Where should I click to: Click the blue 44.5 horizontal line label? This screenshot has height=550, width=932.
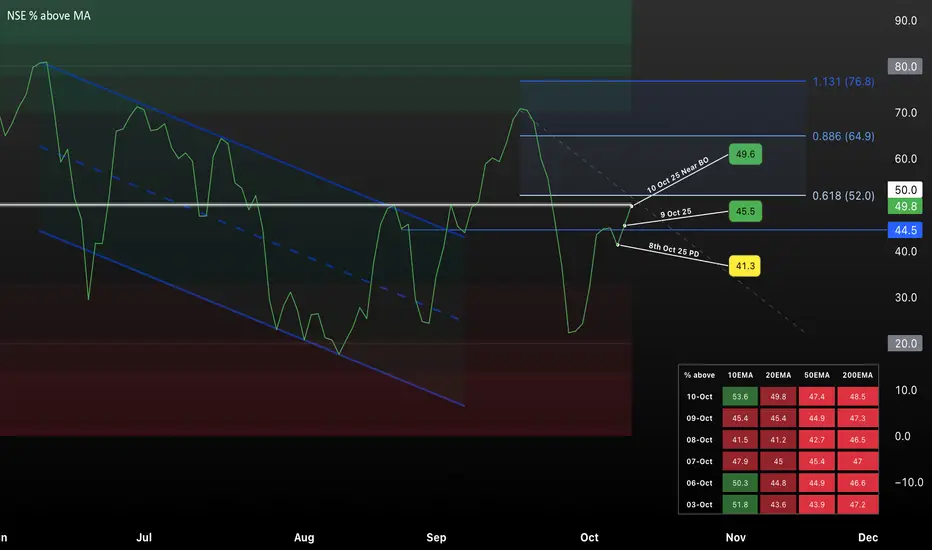[905, 230]
